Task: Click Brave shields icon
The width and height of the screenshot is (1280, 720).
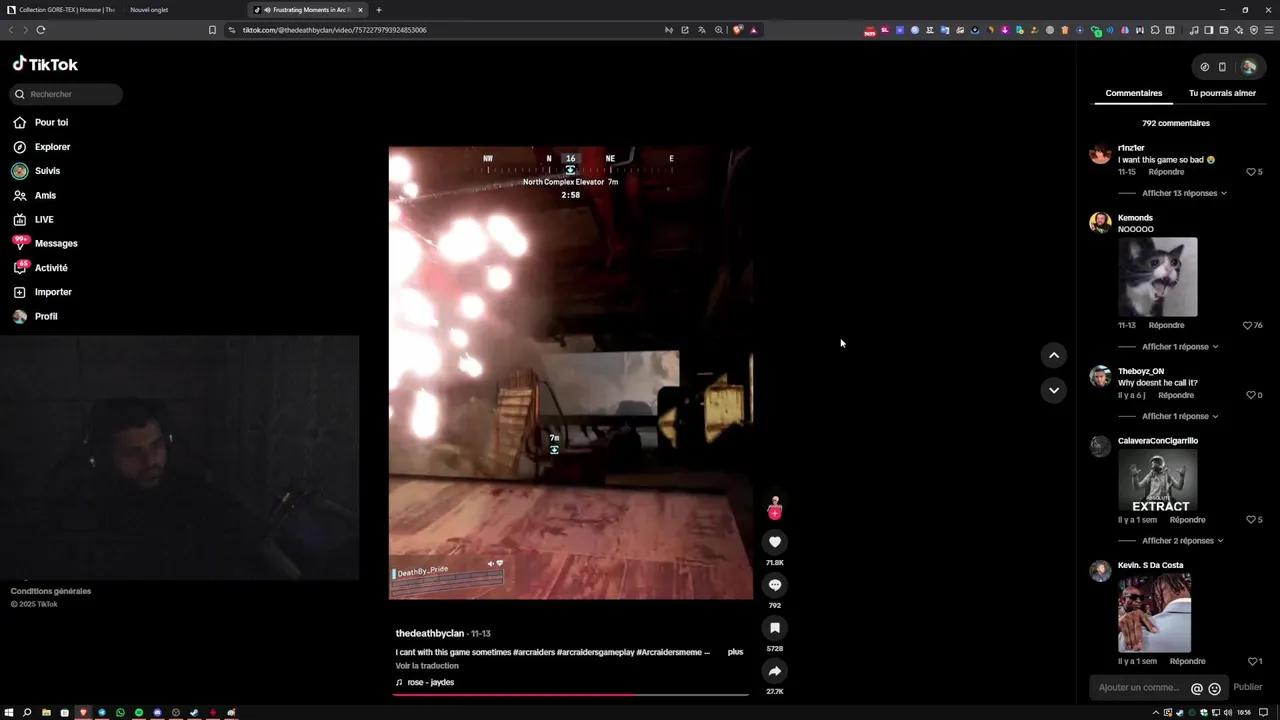Action: pyautogui.click(x=738, y=30)
